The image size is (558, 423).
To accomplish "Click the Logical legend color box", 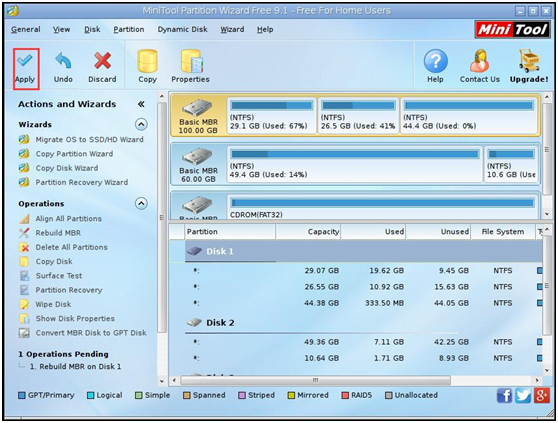I will 91,395.
